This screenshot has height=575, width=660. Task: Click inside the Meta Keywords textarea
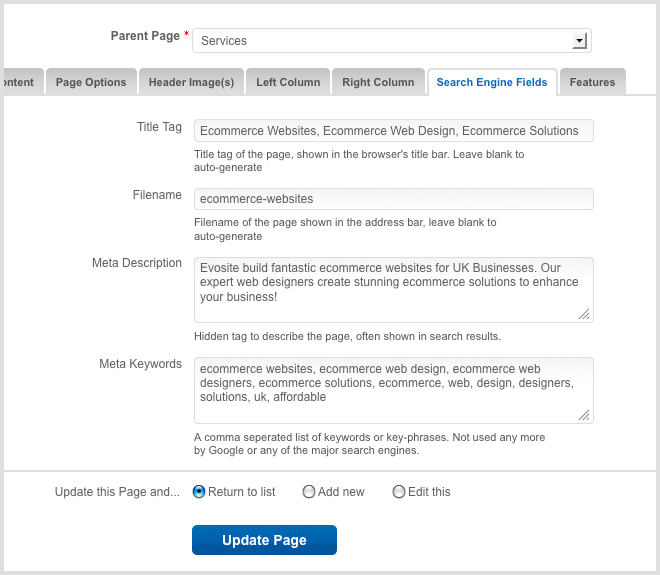click(394, 391)
